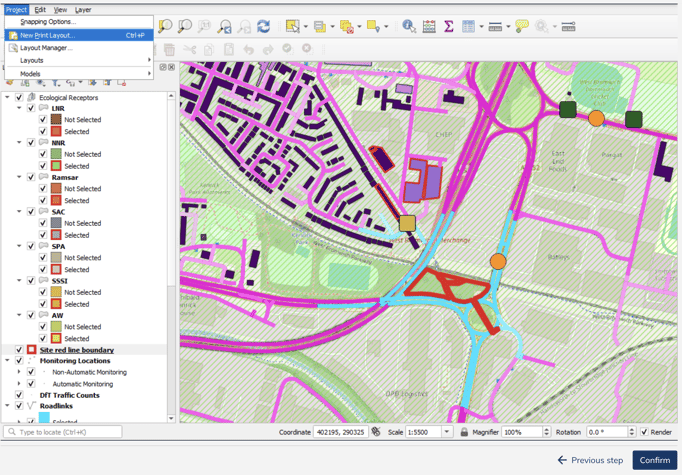Uncheck the Ecological Receptors group checkbox

tap(19, 97)
